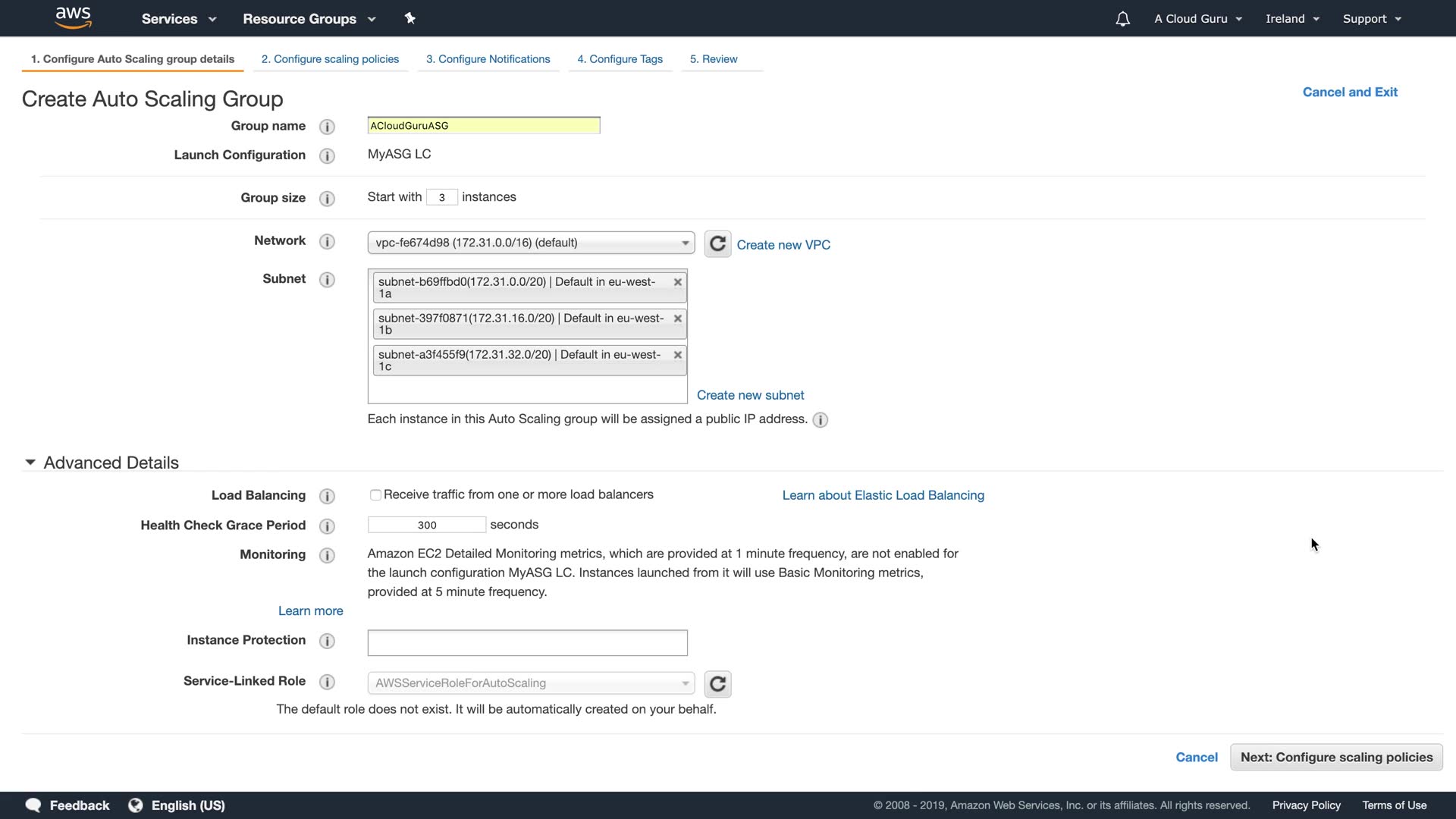Open the Ireland region dropdown
The width and height of the screenshot is (1456, 819).
[1292, 19]
